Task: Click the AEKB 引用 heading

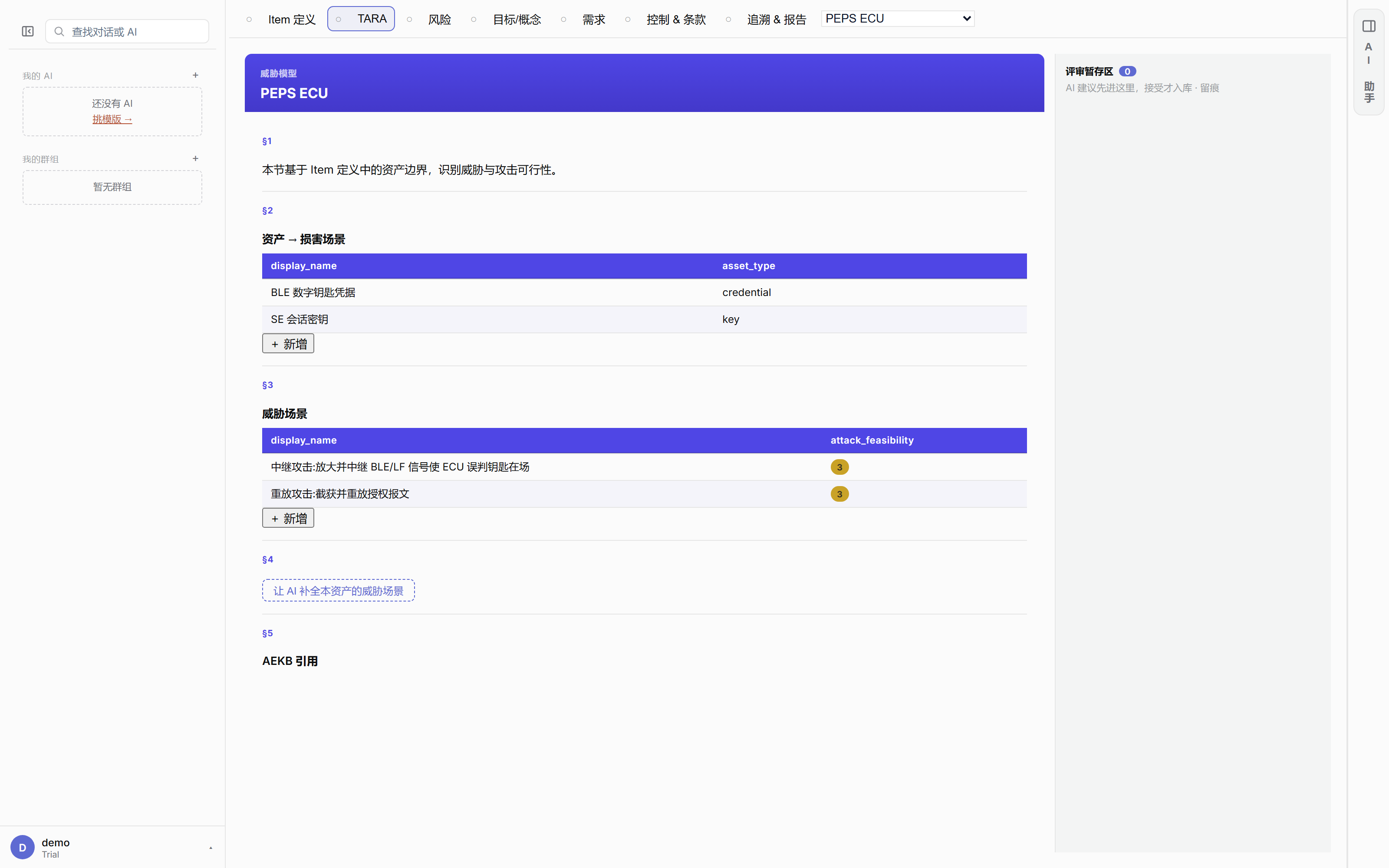Action: click(x=290, y=661)
